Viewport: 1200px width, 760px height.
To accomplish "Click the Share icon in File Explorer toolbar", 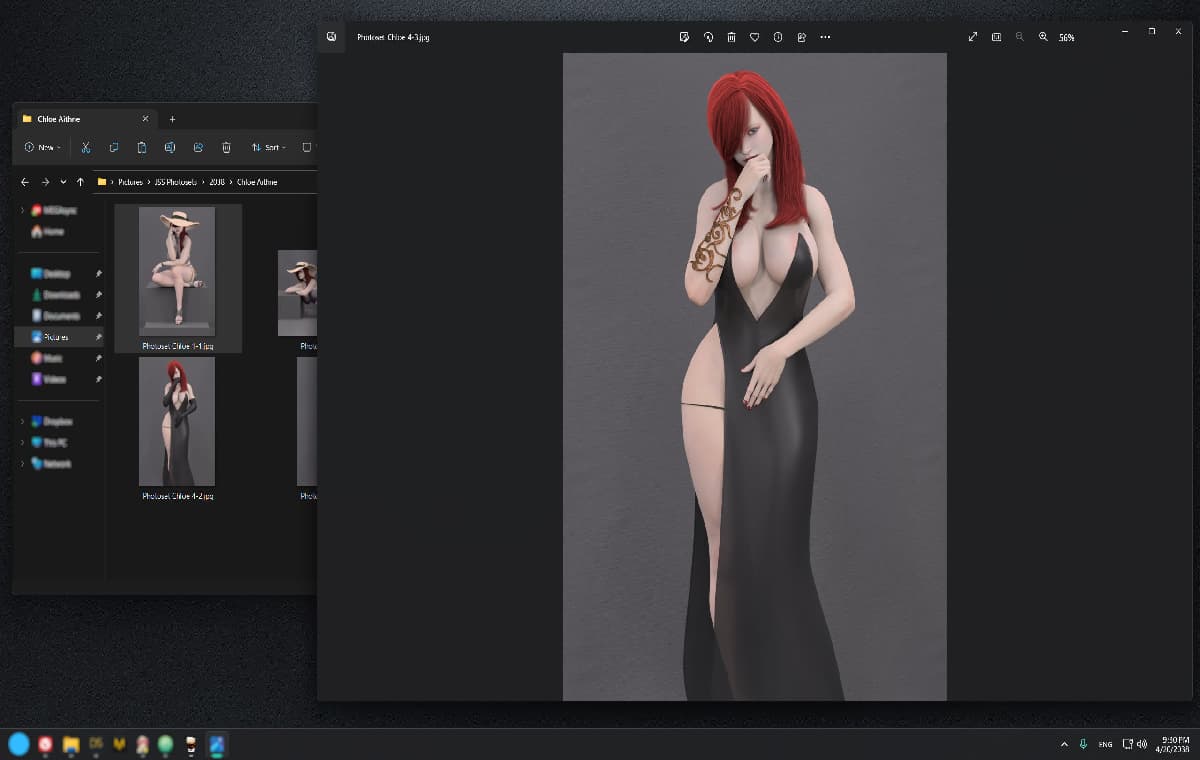I will [x=198, y=147].
